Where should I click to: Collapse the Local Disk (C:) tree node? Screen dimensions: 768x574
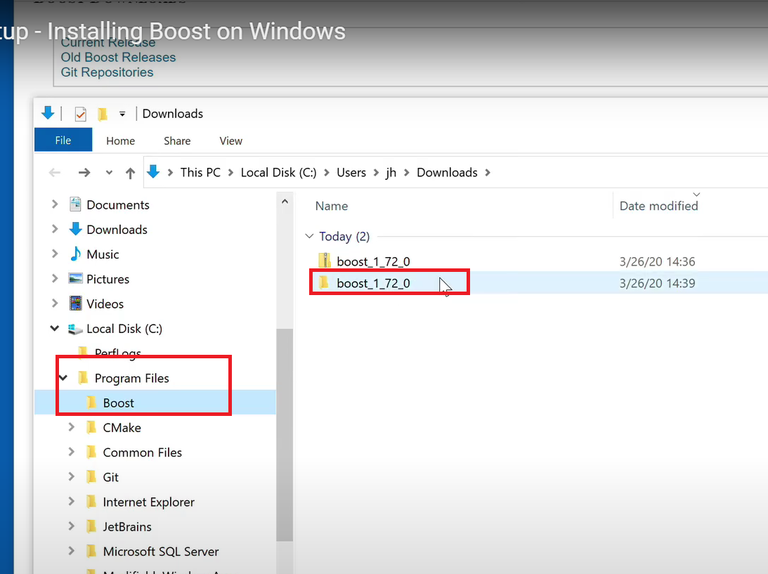(54, 328)
